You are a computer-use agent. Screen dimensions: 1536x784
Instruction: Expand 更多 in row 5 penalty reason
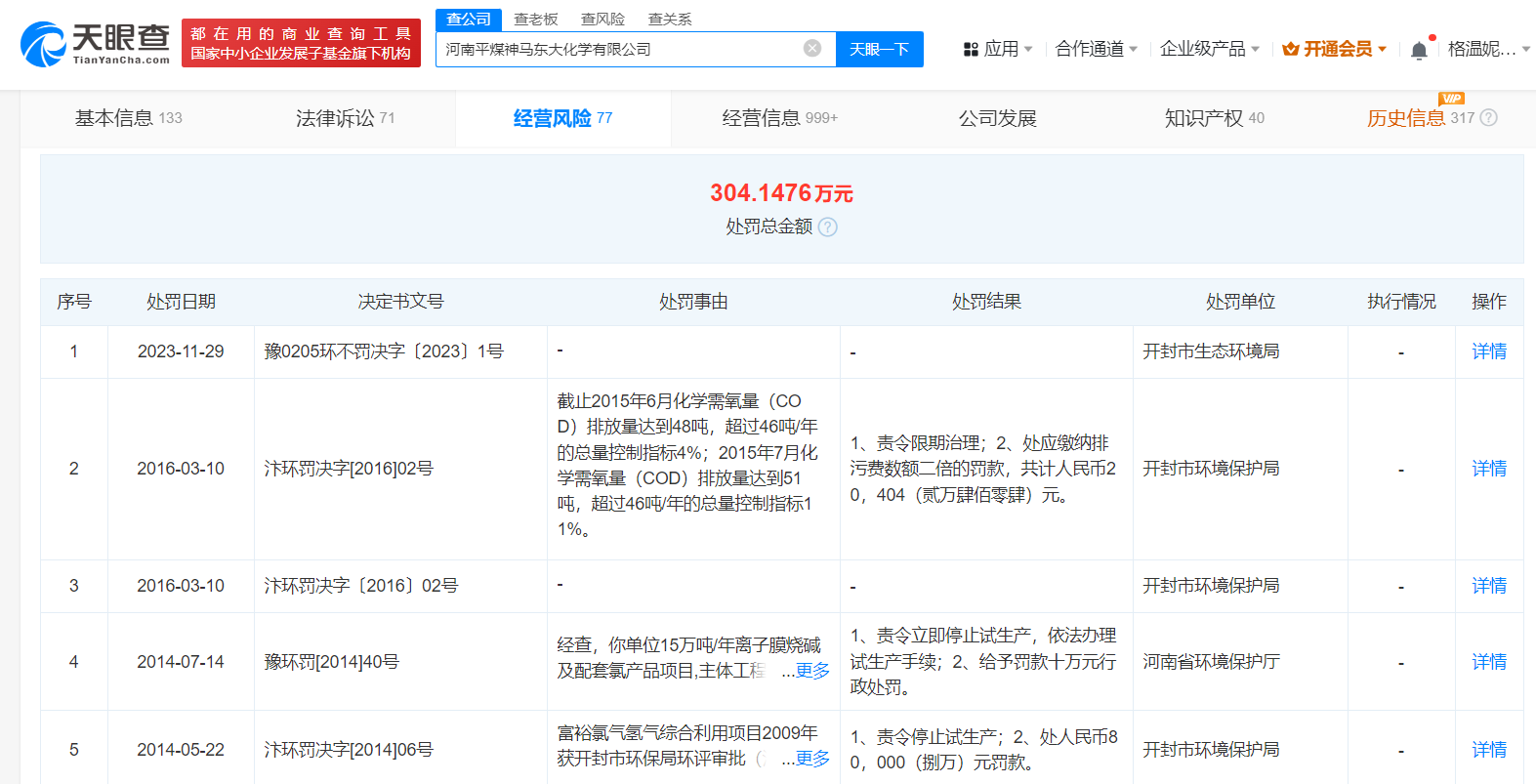[x=812, y=759]
